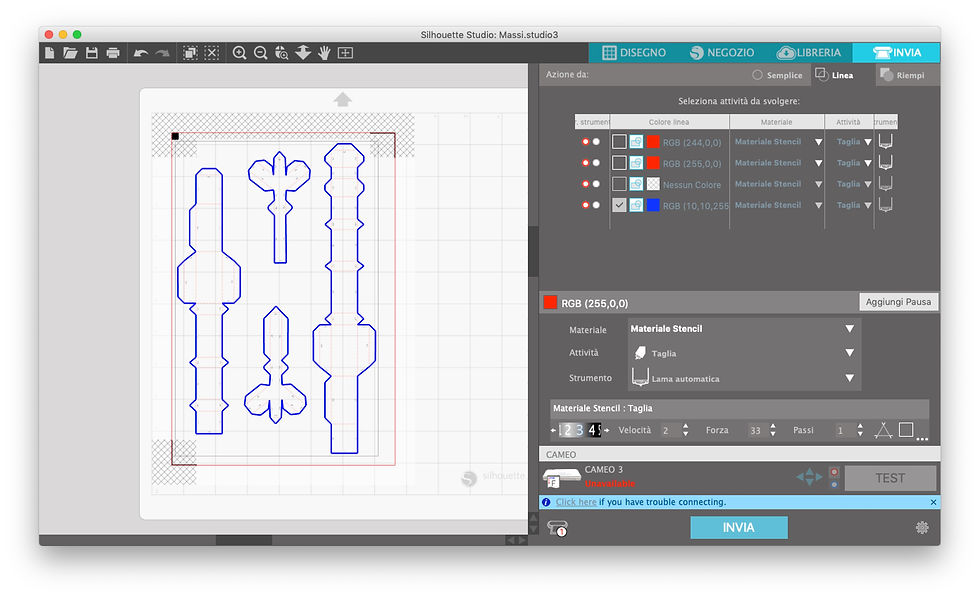Click the blue swatch next to RGB (10,10,255)
The width and height of the screenshot is (980, 598).
[x=652, y=205]
